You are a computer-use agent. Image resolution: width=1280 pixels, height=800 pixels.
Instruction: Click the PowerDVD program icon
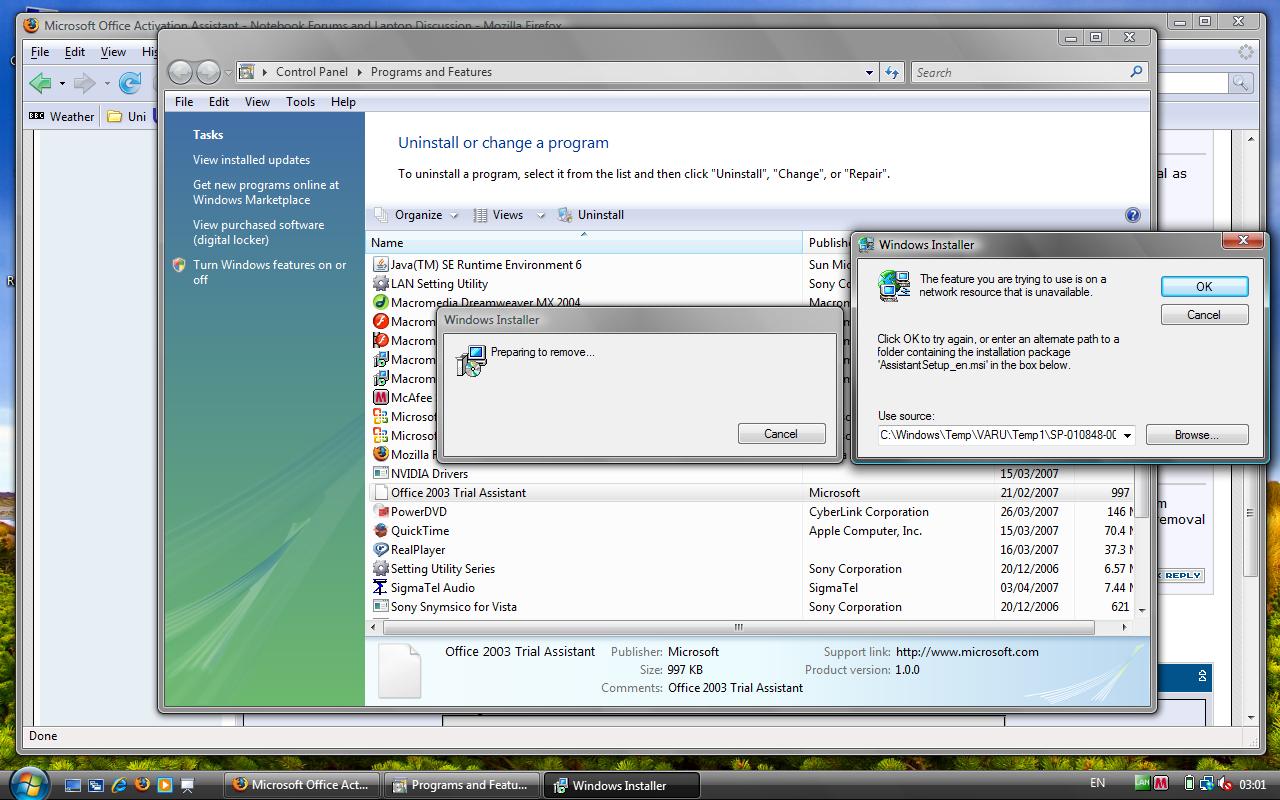pos(380,511)
